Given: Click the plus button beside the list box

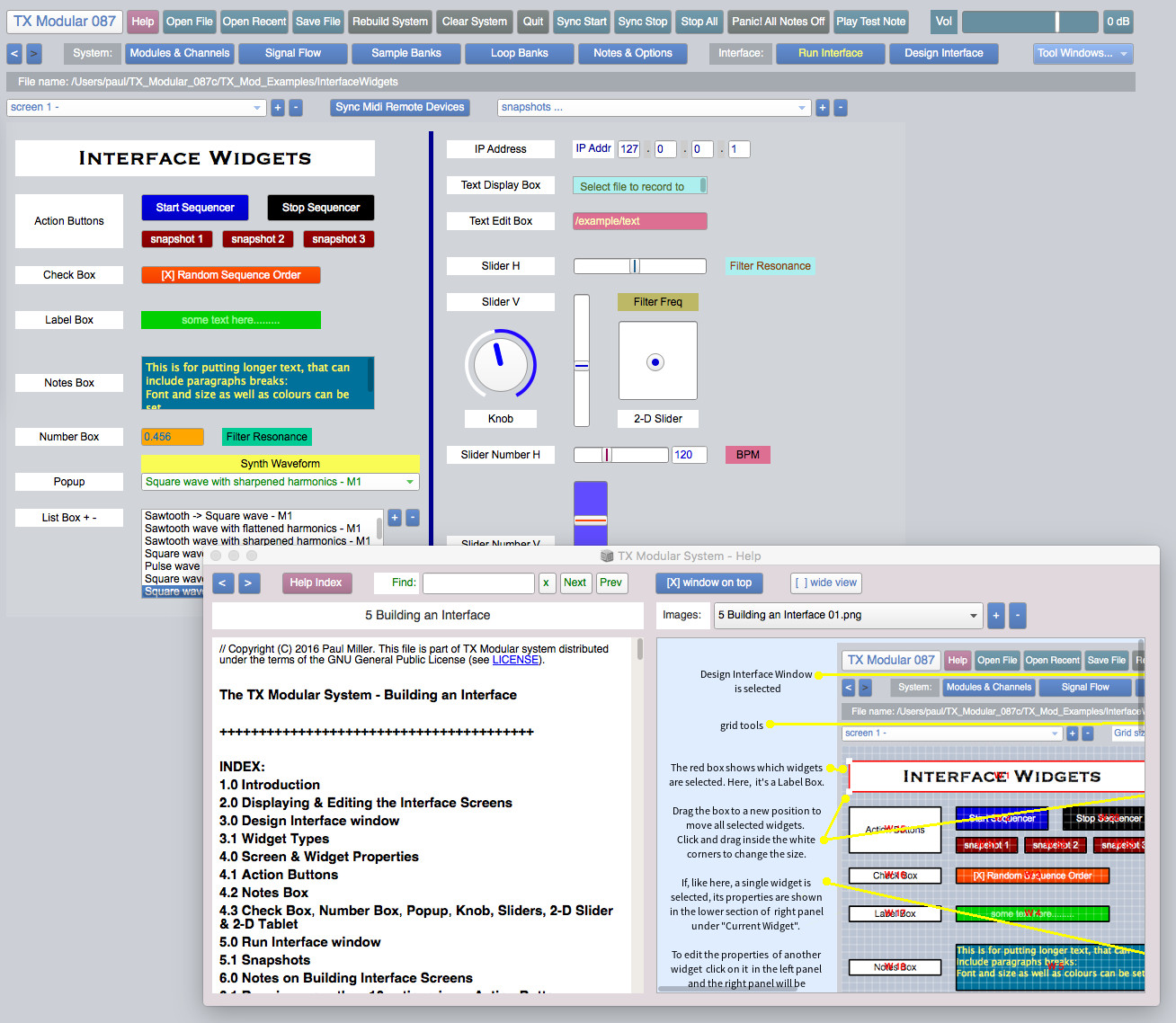Looking at the screenshot, I should coord(395,518).
